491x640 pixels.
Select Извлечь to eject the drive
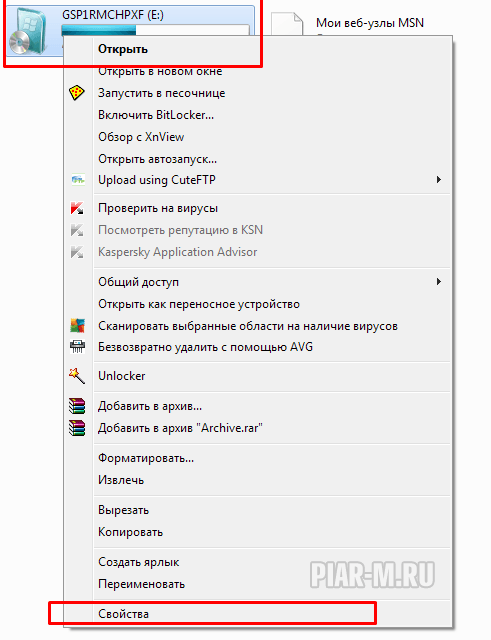point(121,480)
